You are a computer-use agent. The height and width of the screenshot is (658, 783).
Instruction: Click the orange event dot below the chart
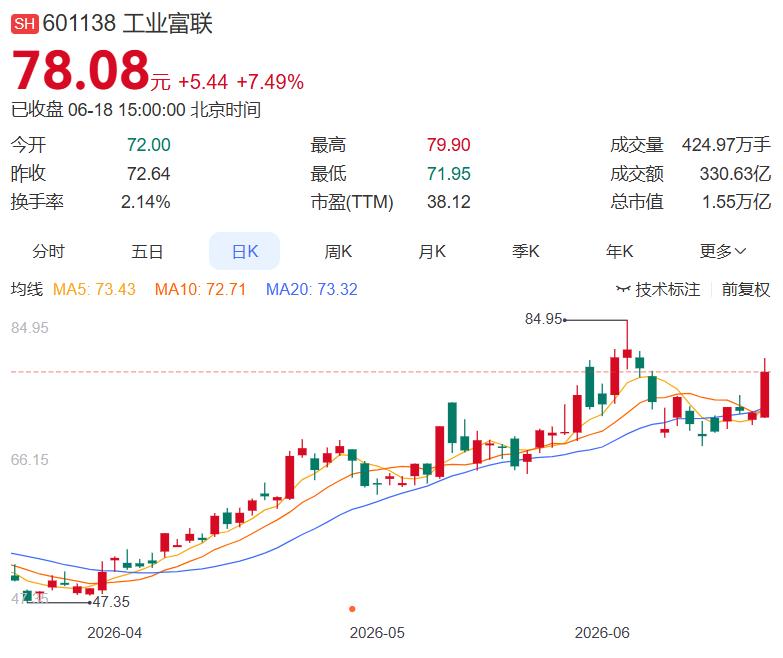coord(352,609)
